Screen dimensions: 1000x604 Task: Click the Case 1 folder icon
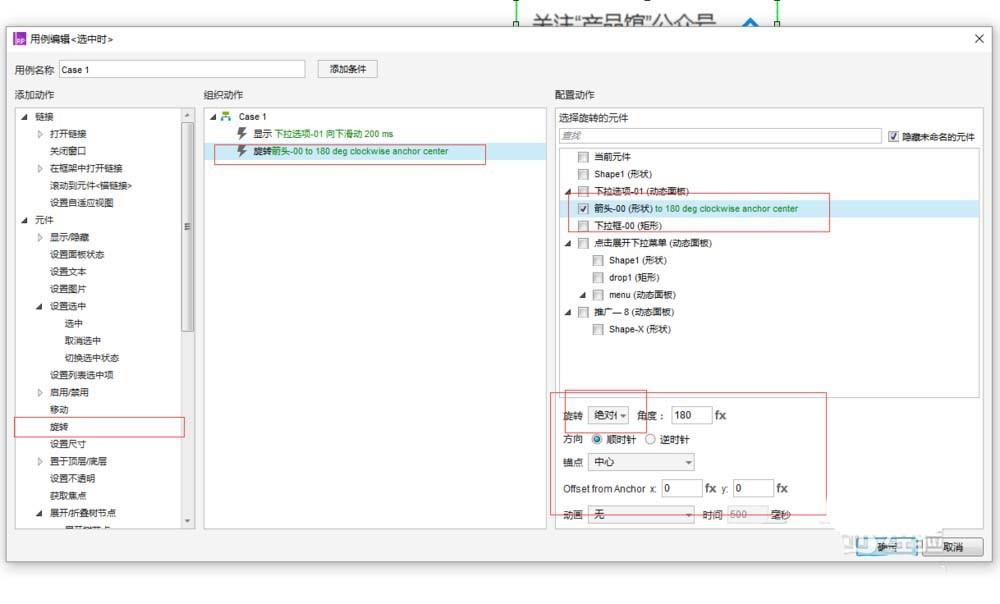tap(226, 116)
